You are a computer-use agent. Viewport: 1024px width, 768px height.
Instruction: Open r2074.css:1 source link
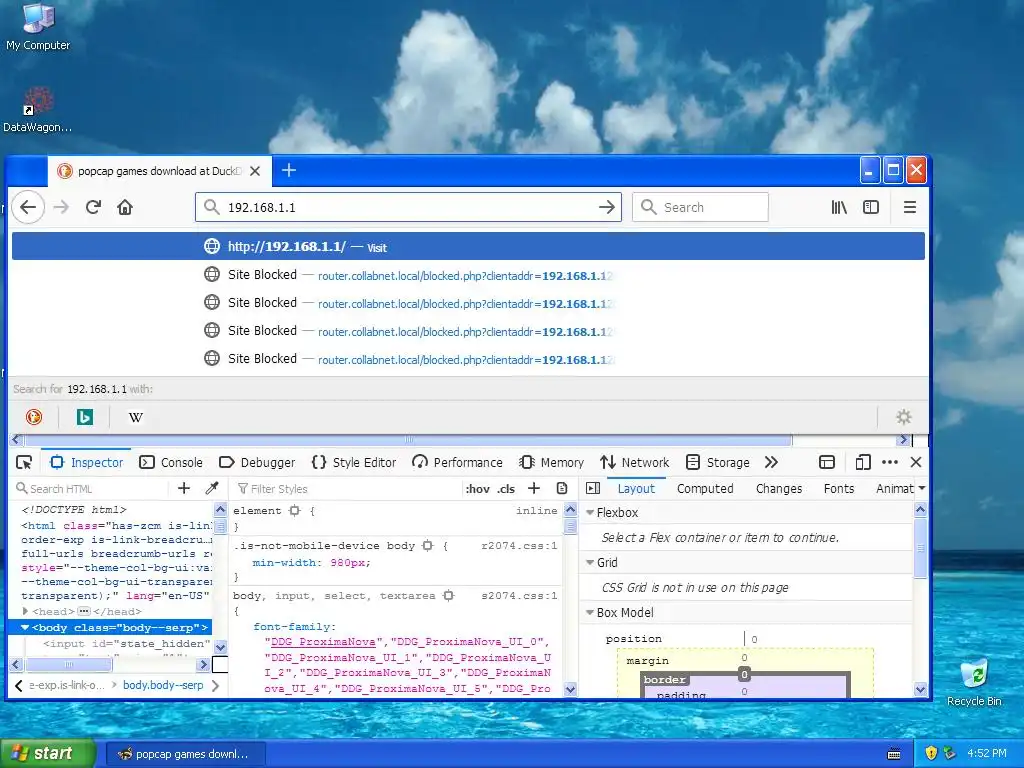tap(519, 545)
